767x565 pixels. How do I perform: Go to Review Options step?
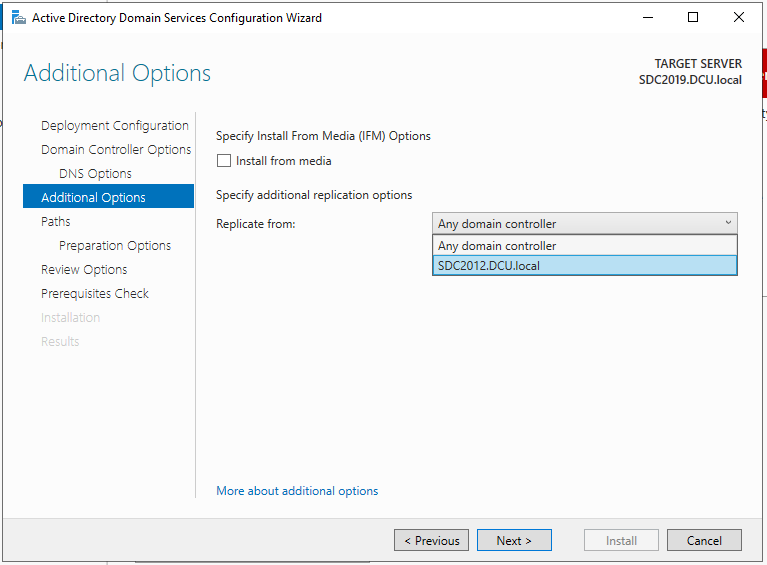84,270
